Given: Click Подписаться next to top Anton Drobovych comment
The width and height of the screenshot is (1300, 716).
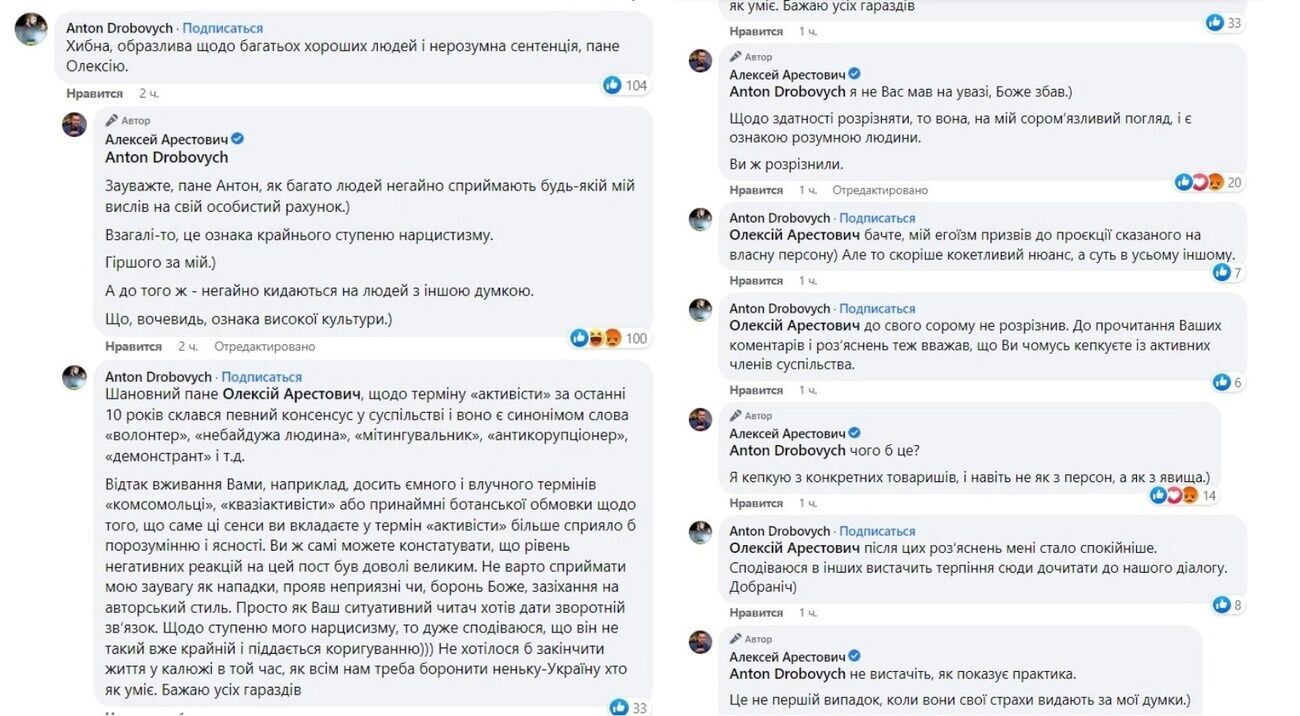Looking at the screenshot, I should (x=223, y=28).
